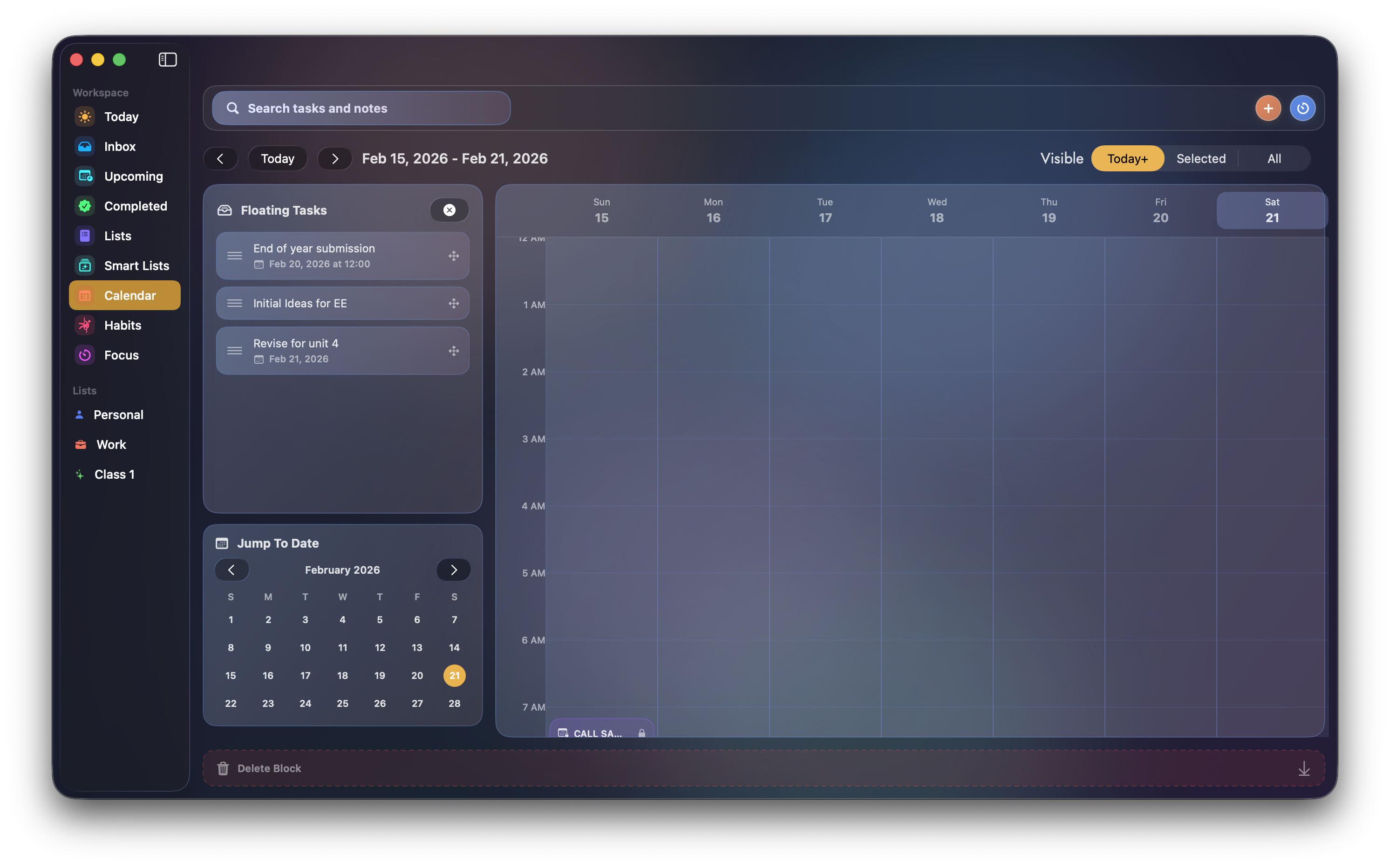Image resolution: width=1390 pixels, height=868 pixels.
Task: Go to next week
Action: [335, 158]
